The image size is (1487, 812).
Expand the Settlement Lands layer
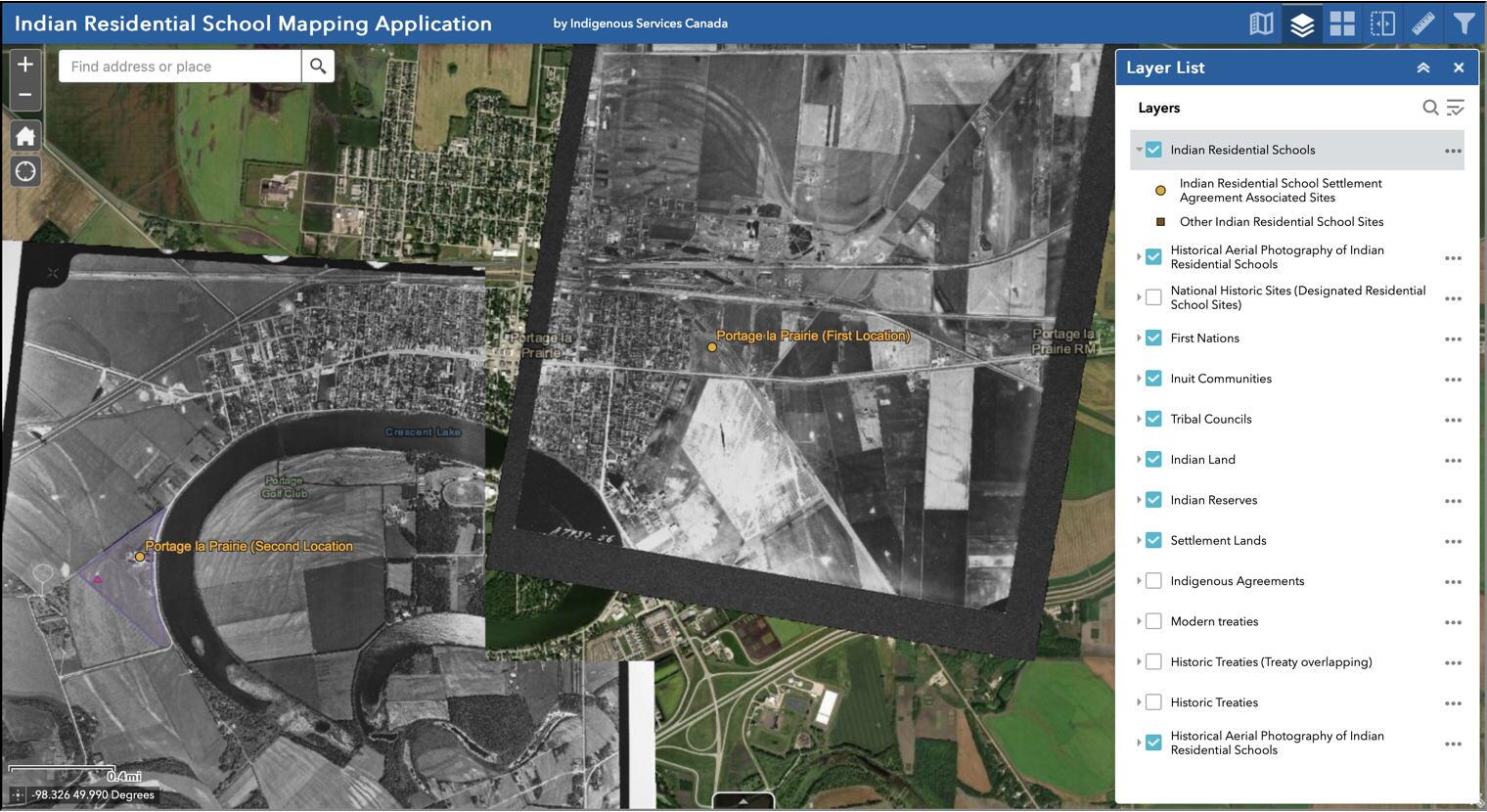1139,540
